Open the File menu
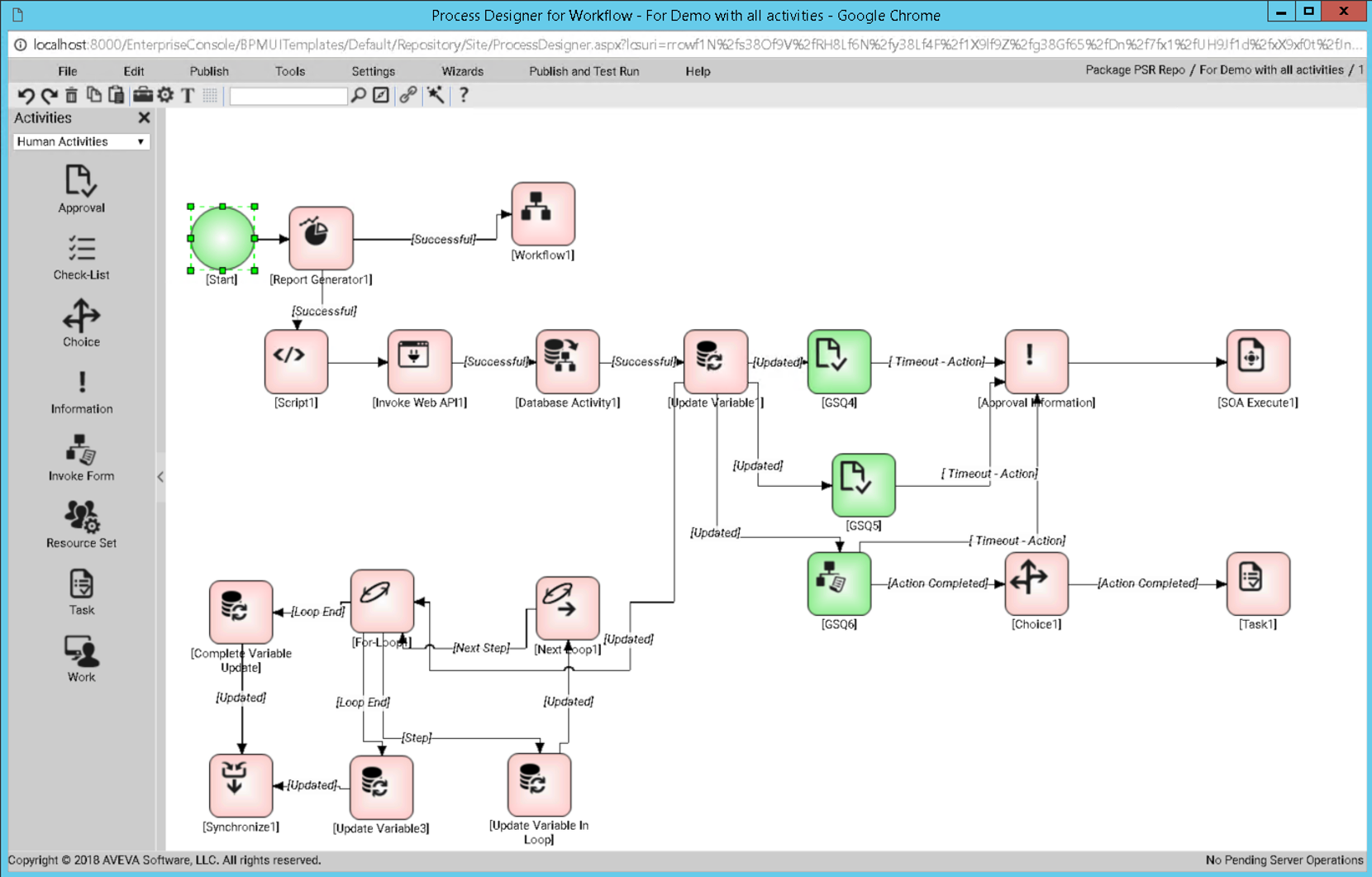 click(67, 71)
